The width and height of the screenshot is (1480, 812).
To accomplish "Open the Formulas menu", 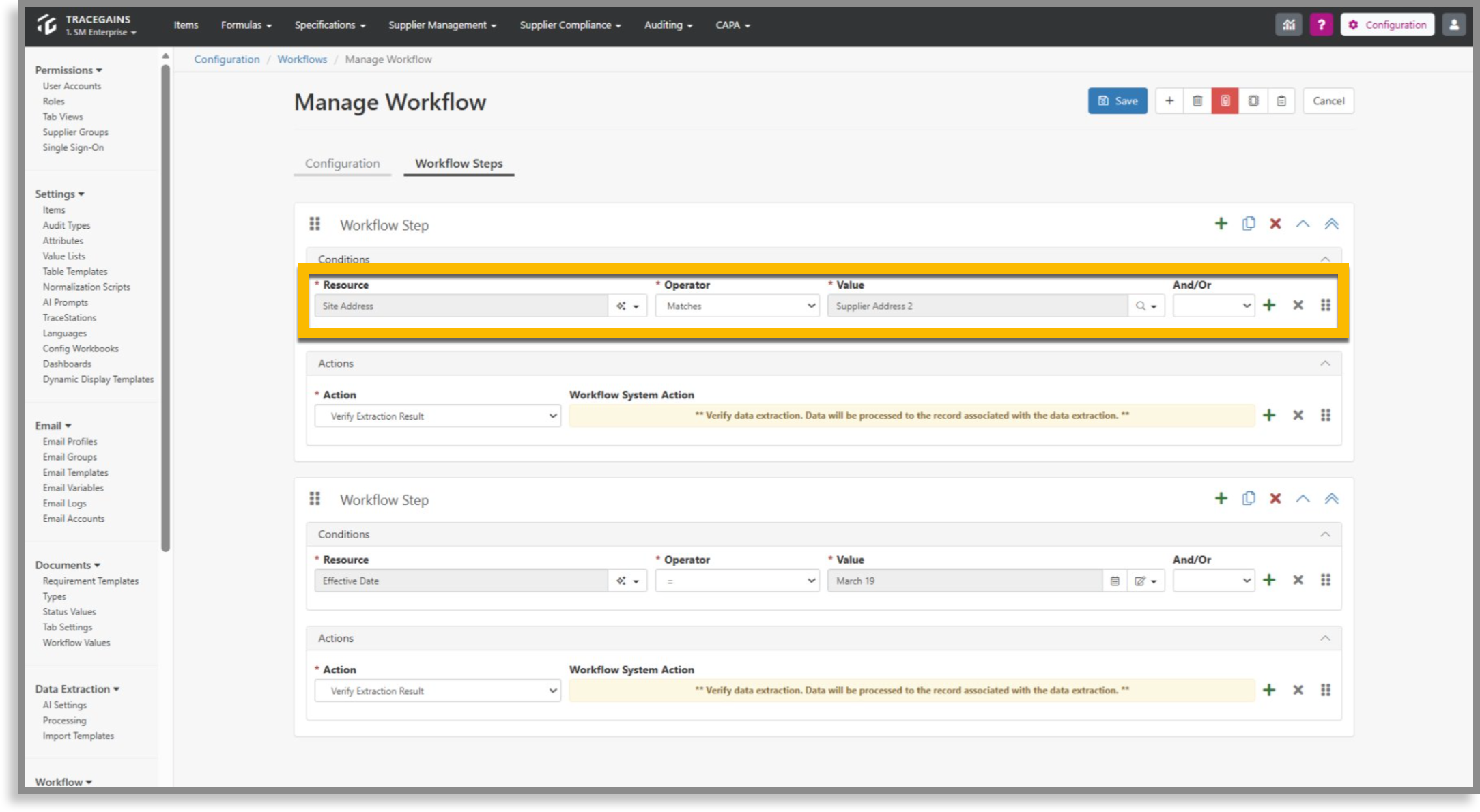I will click(246, 25).
